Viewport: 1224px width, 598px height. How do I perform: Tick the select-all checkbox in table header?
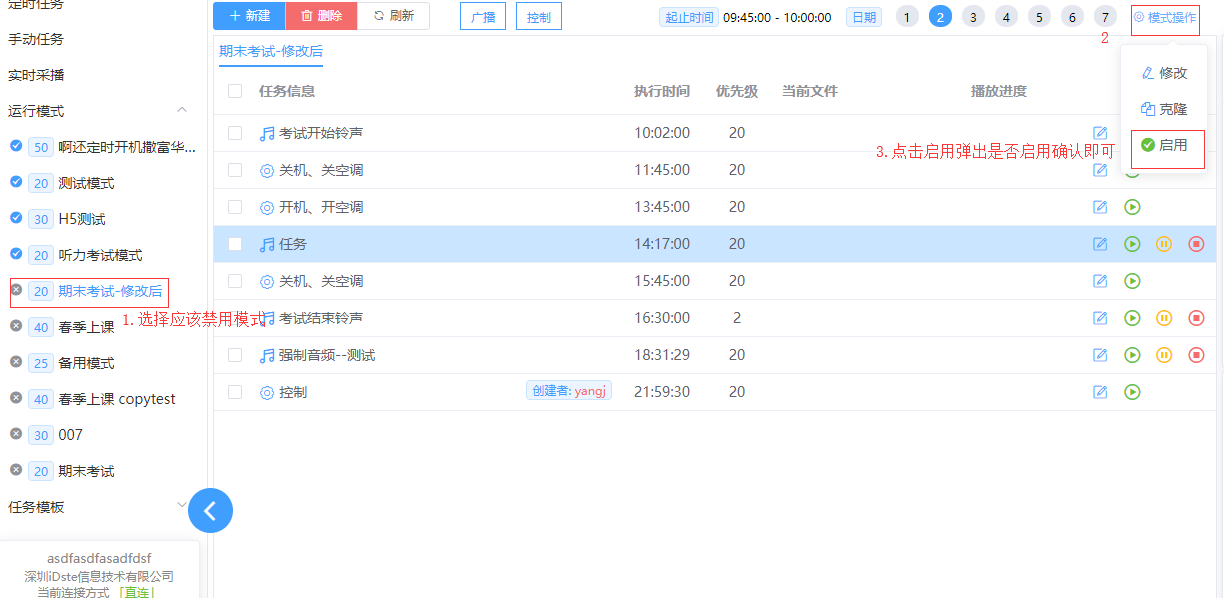pos(235,91)
